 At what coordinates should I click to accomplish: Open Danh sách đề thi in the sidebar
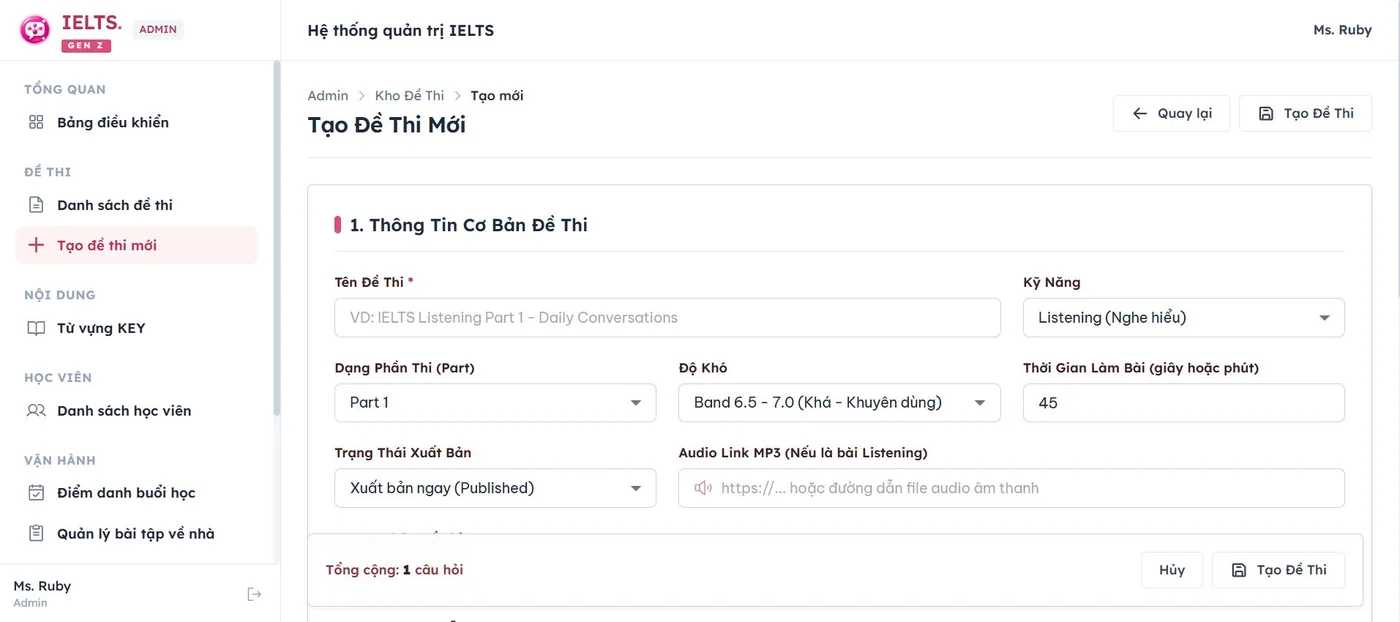tap(136, 205)
